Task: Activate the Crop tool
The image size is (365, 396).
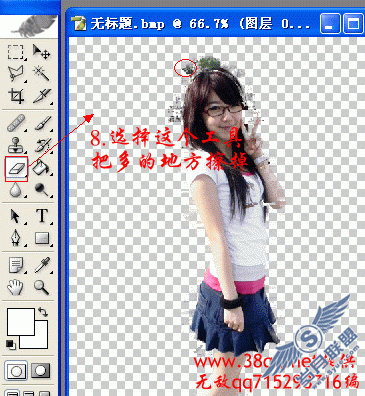Action: click(x=16, y=96)
